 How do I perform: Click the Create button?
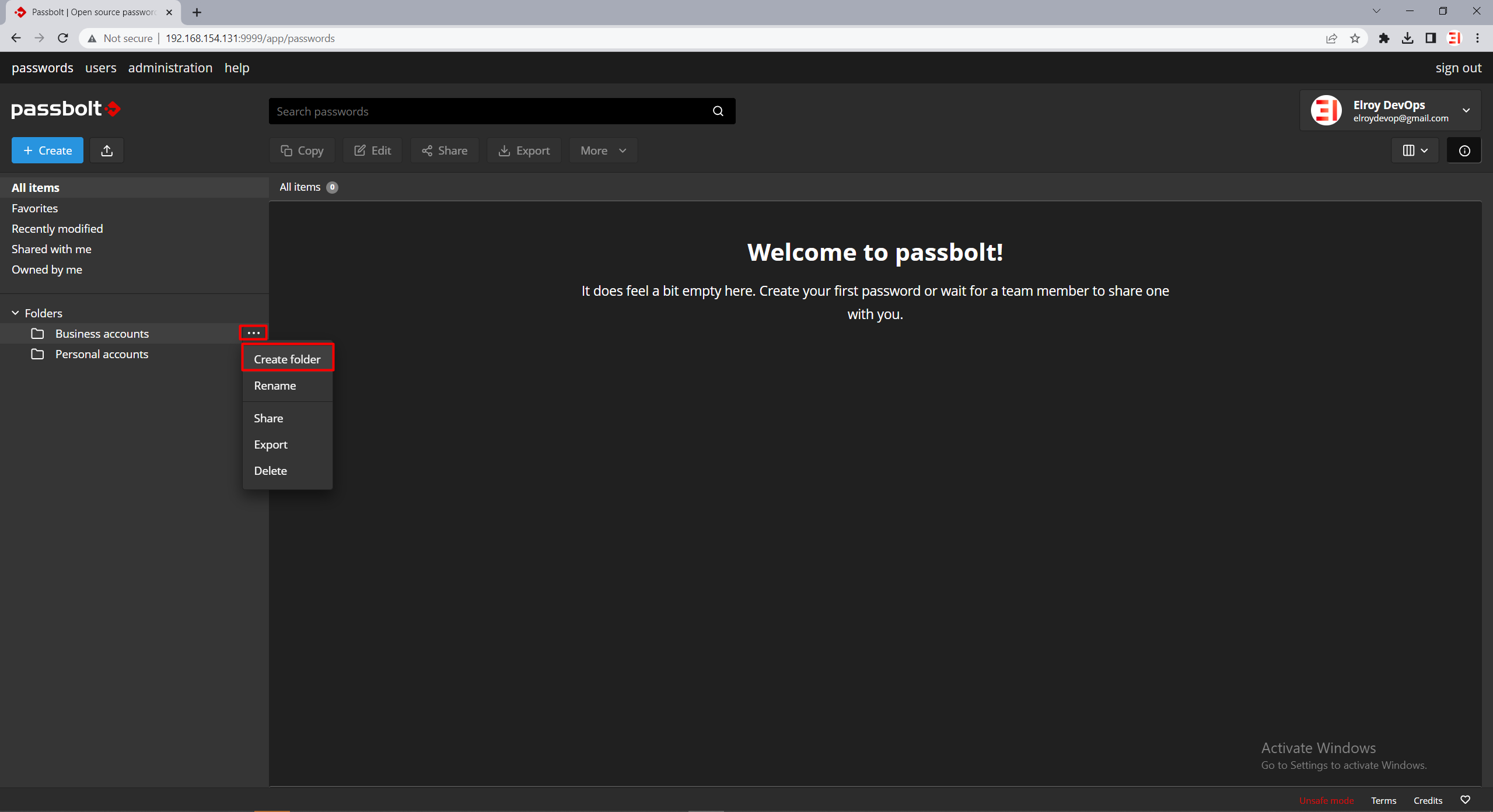[47, 150]
